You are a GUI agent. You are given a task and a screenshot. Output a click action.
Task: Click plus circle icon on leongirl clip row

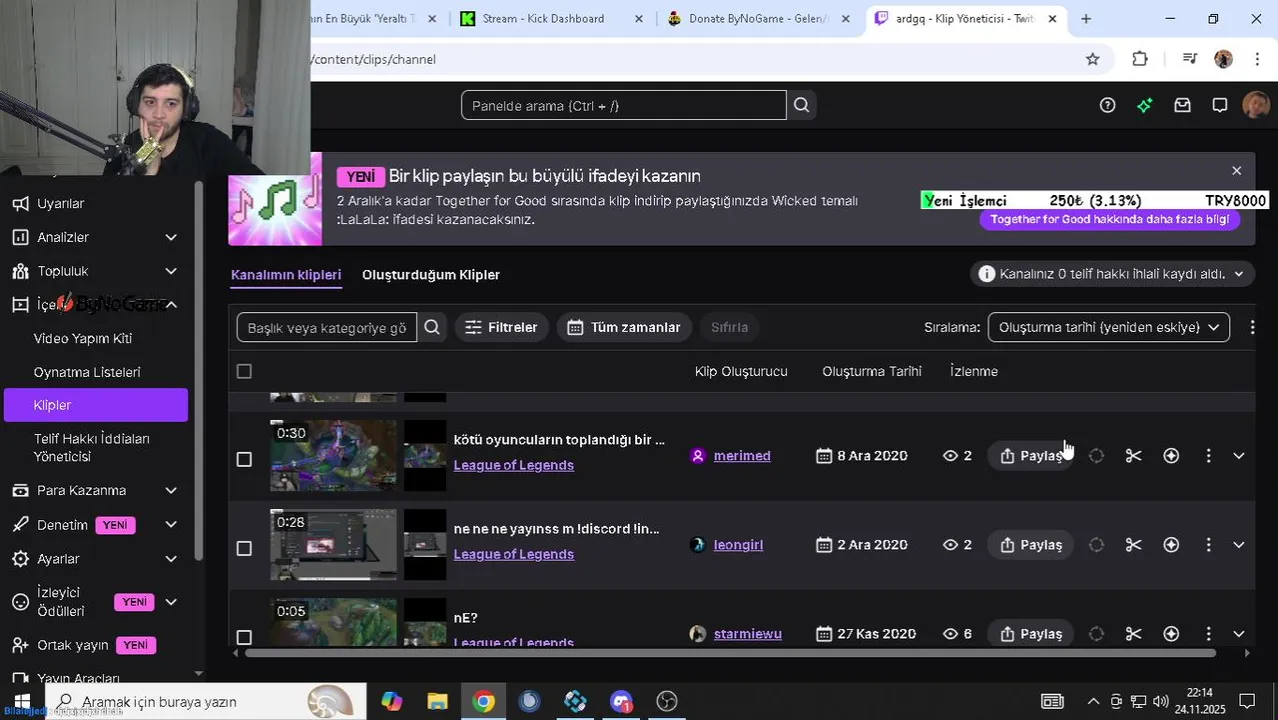1171,545
